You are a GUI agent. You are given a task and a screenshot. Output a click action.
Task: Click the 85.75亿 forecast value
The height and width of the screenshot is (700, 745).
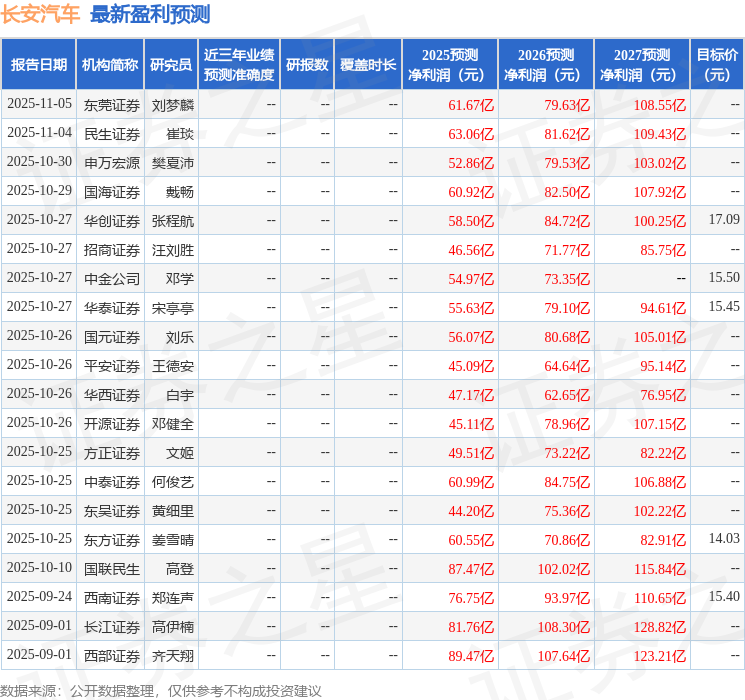(663, 250)
